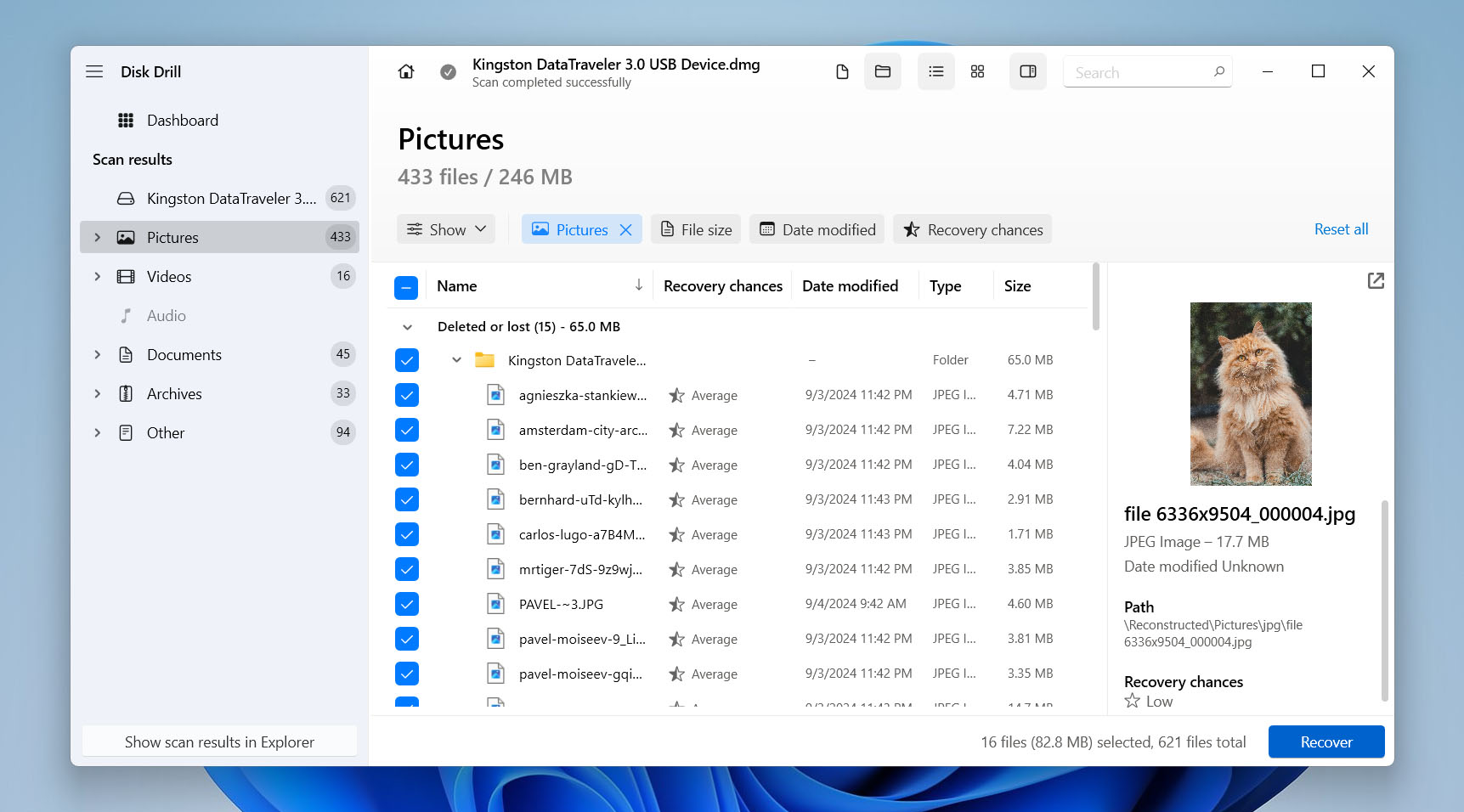Expand Documents category in sidebar

tap(97, 355)
